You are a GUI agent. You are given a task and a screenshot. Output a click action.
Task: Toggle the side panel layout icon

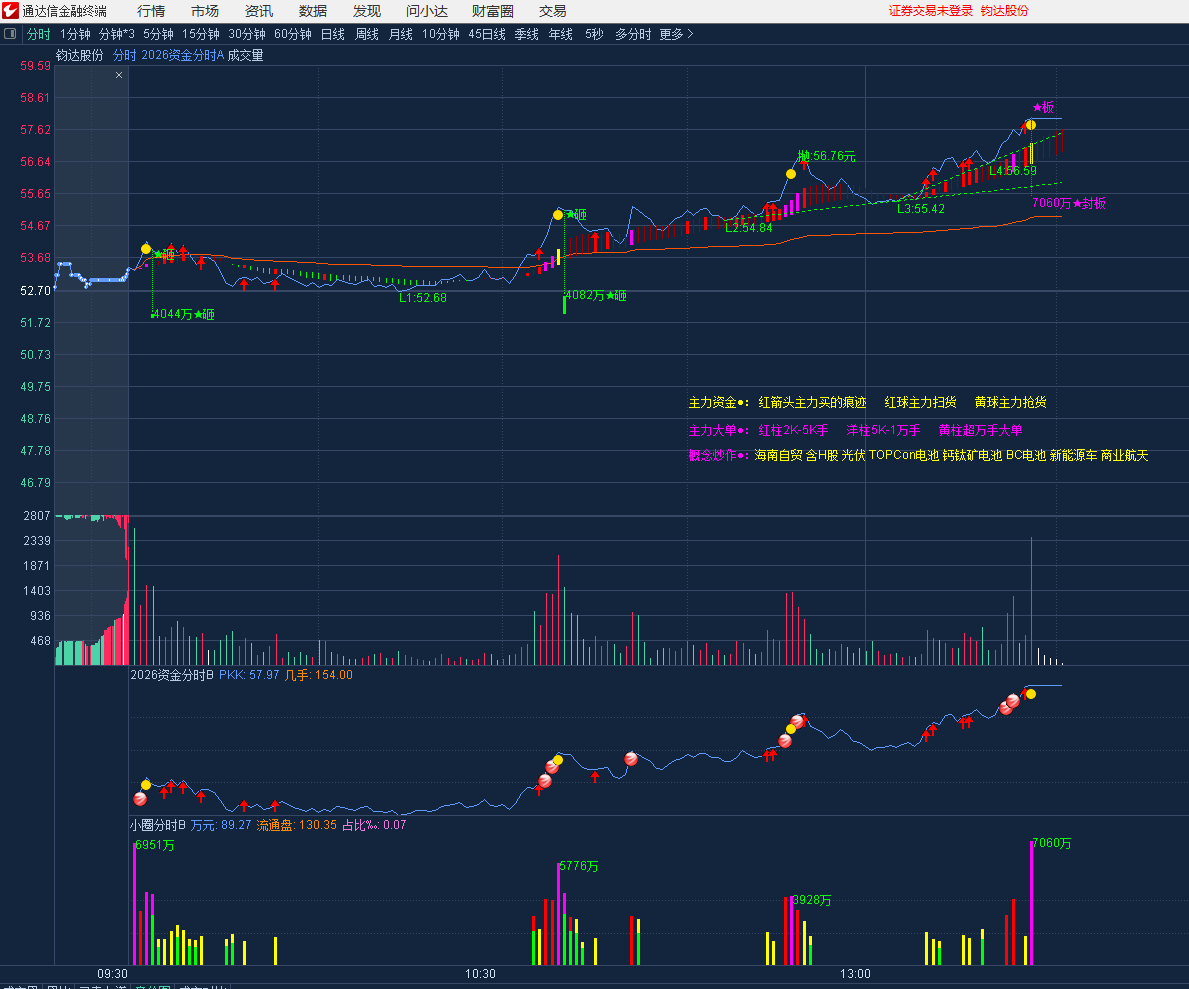click(11, 34)
